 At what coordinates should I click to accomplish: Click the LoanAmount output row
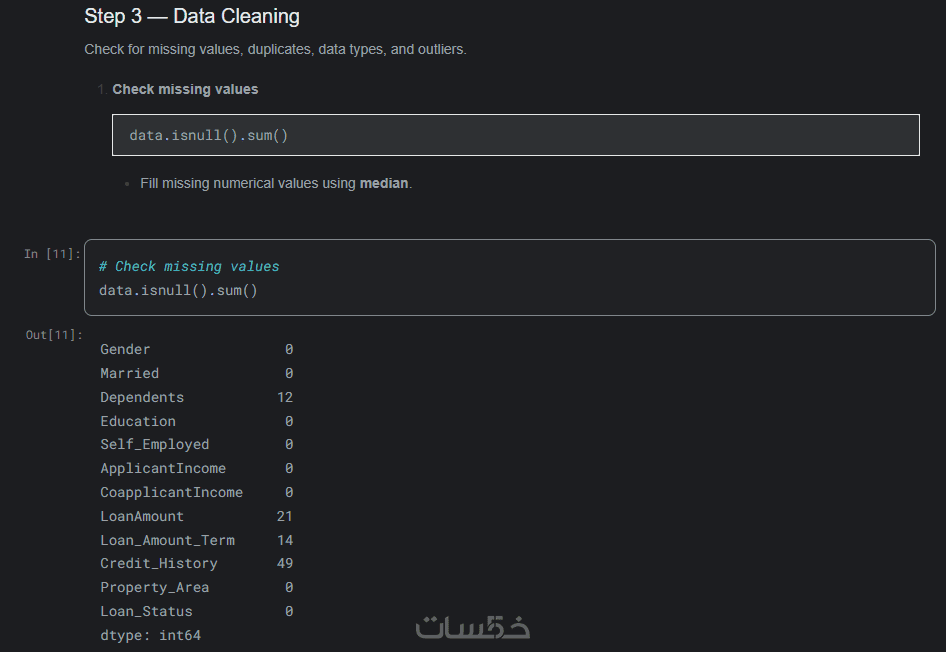[x=197, y=516]
